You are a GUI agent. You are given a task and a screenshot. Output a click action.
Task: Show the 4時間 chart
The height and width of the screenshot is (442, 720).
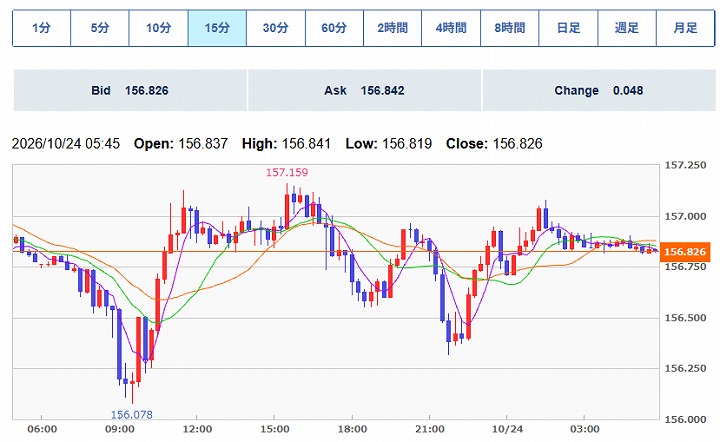[451, 28]
